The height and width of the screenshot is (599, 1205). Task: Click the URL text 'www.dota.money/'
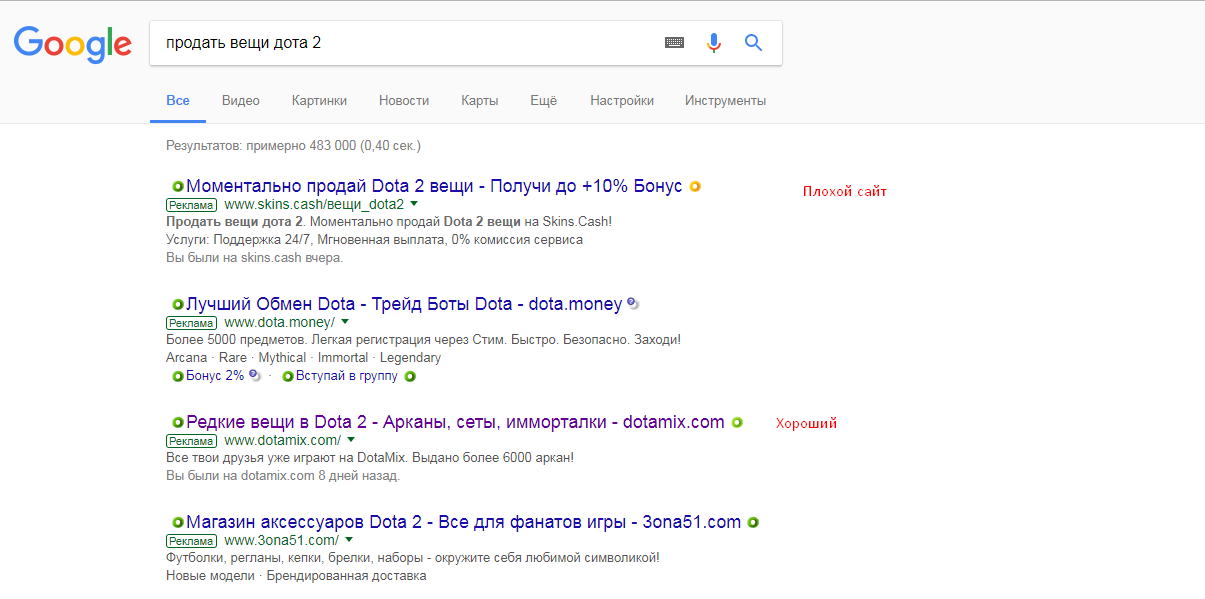pos(279,322)
